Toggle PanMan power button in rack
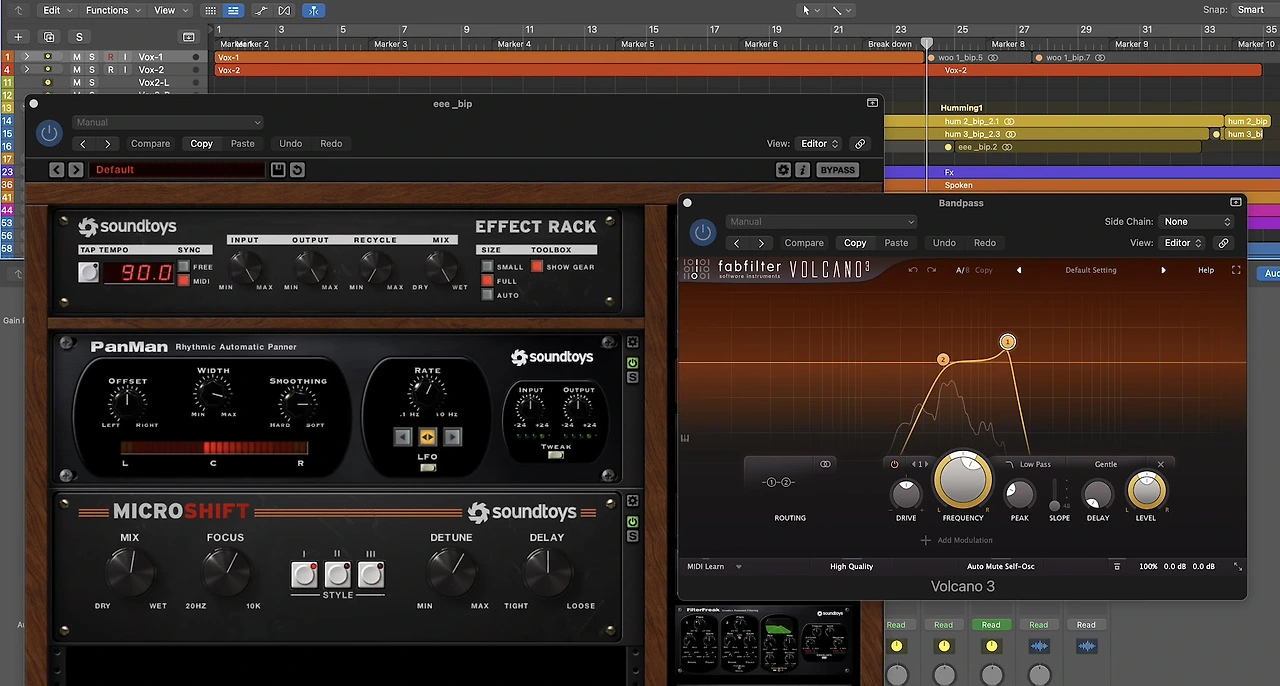Image resolution: width=1280 pixels, height=686 pixels. pyautogui.click(x=632, y=363)
